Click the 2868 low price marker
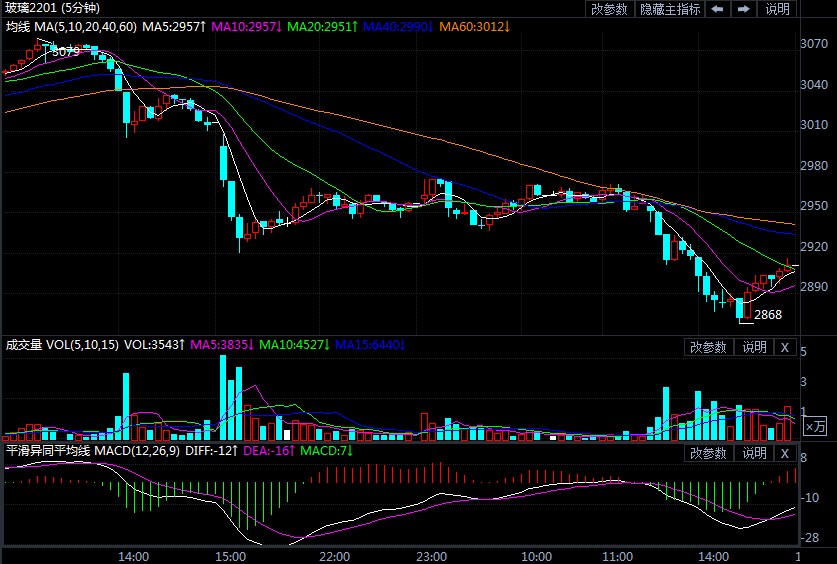 pos(767,314)
